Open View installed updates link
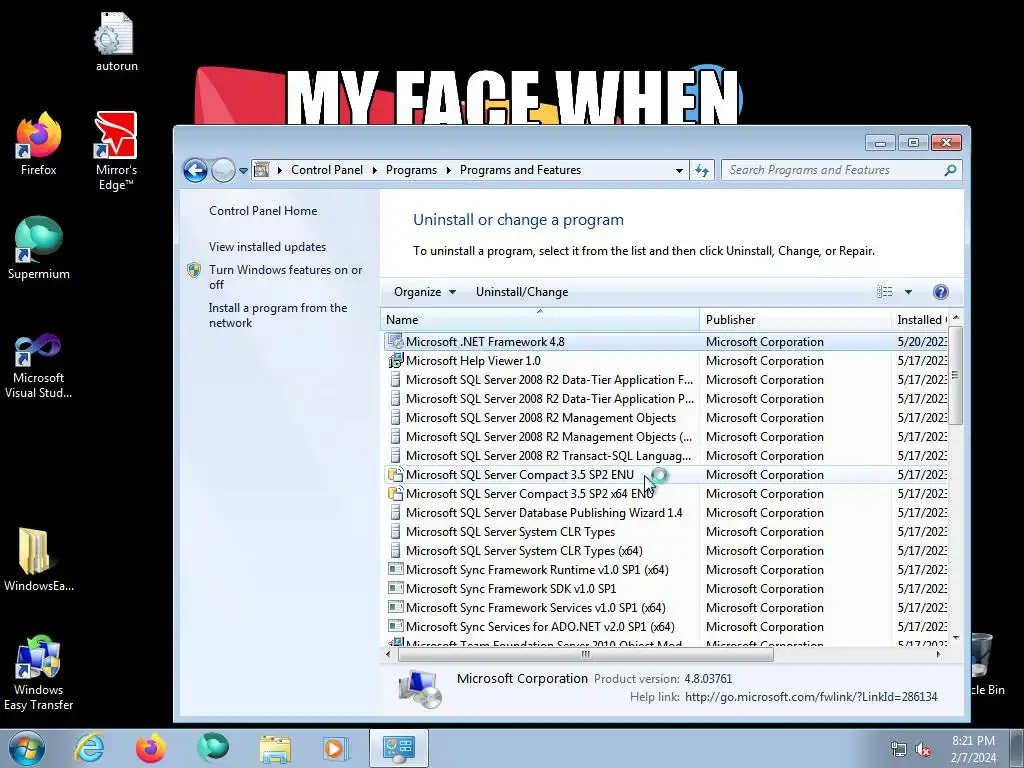 pyautogui.click(x=267, y=247)
